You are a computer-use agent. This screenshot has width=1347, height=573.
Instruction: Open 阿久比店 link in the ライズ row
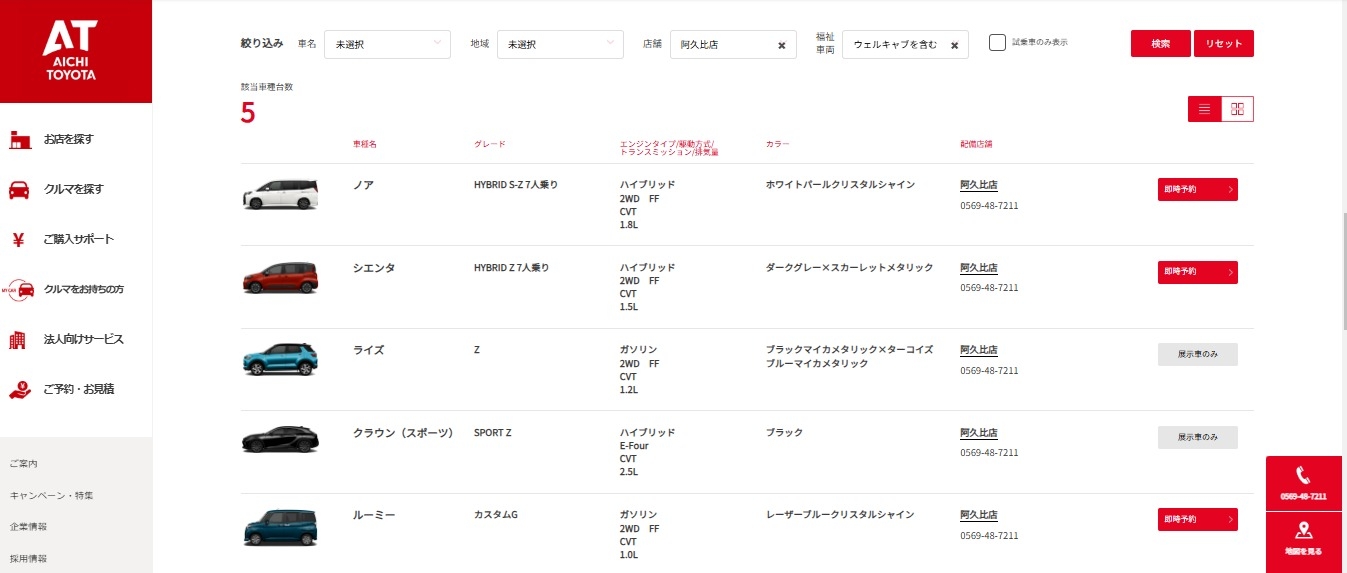click(978, 350)
